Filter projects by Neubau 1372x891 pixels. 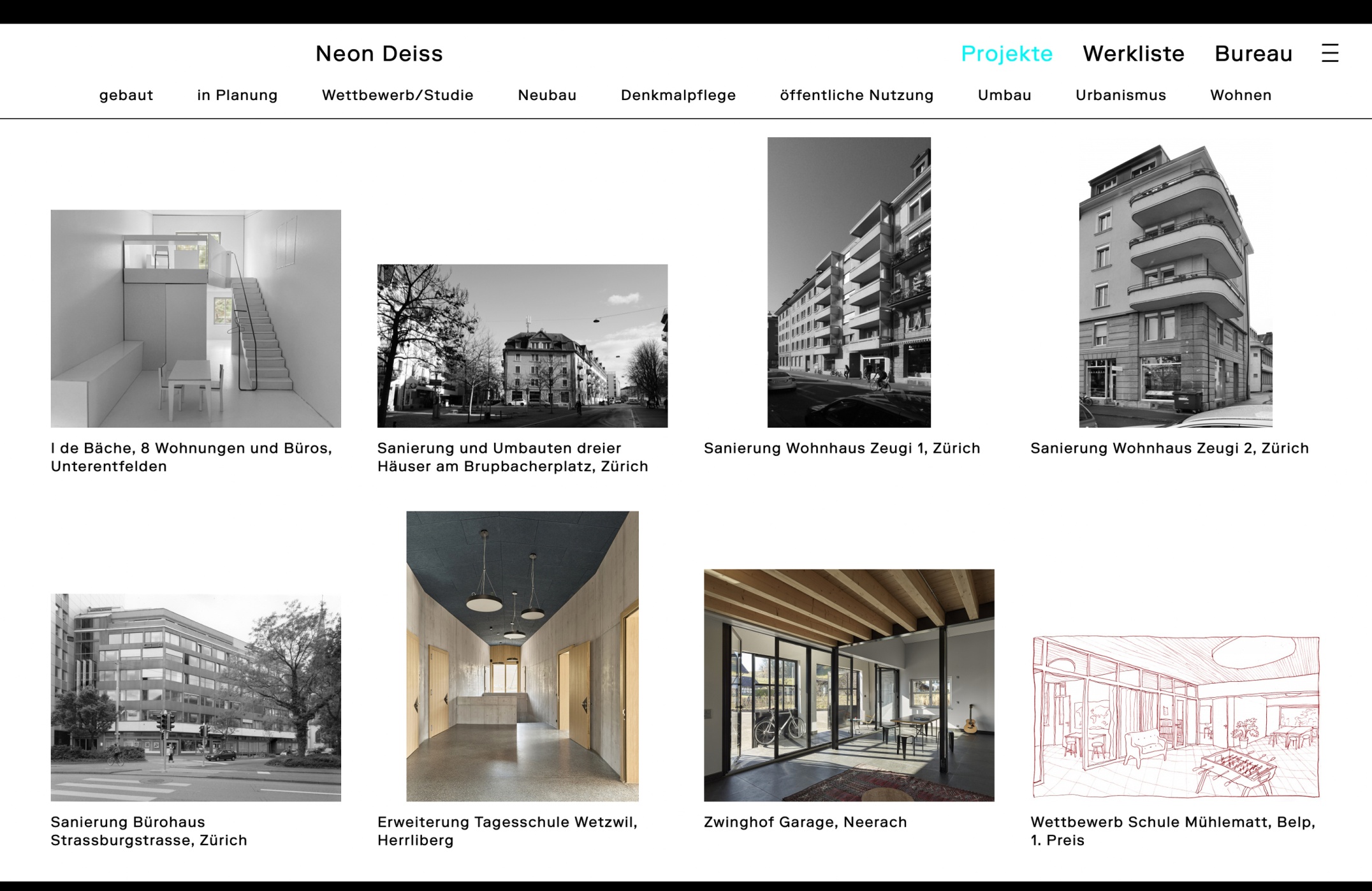point(547,95)
